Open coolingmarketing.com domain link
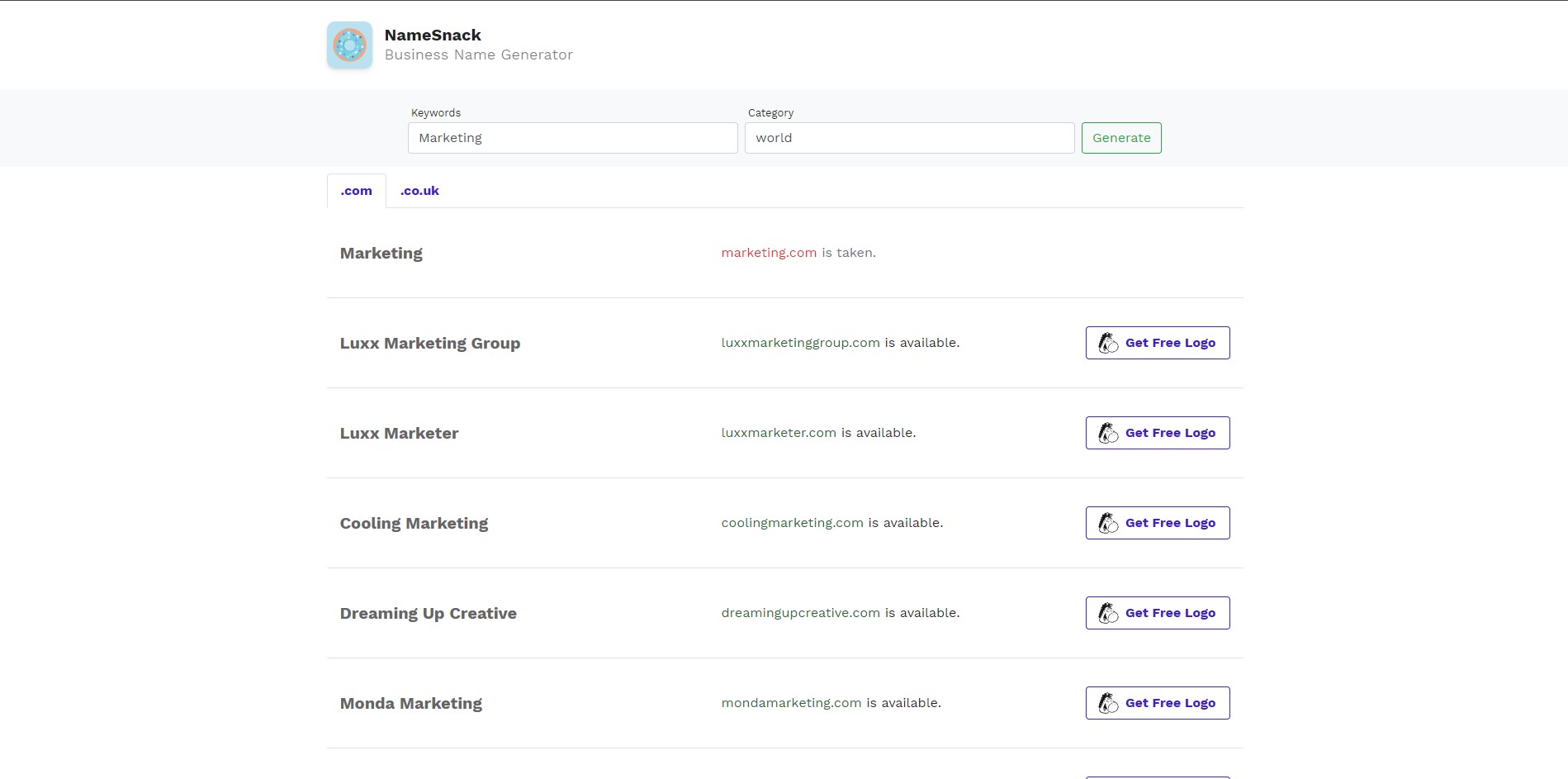 pos(792,523)
